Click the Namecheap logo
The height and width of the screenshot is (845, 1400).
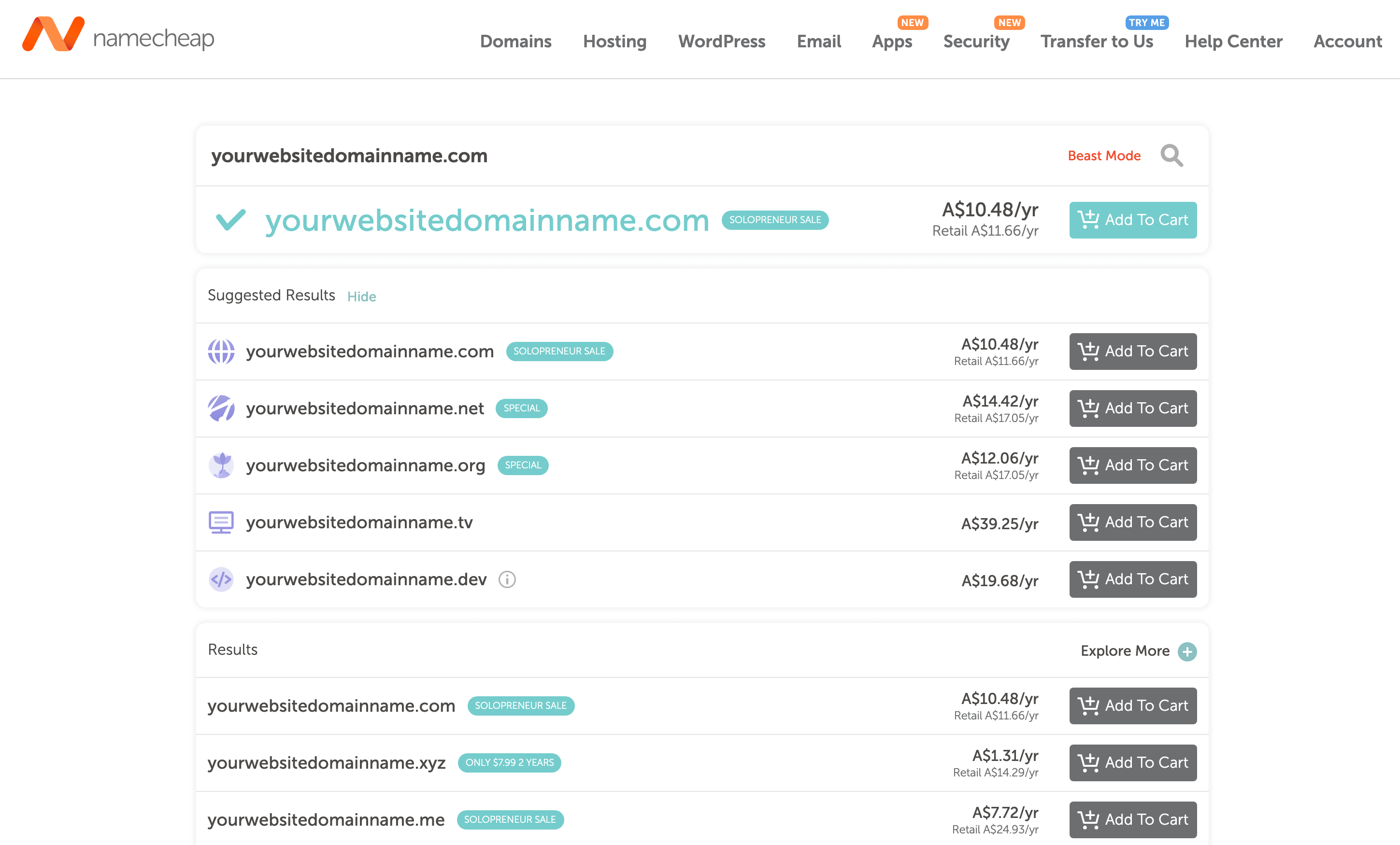(118, 35)
